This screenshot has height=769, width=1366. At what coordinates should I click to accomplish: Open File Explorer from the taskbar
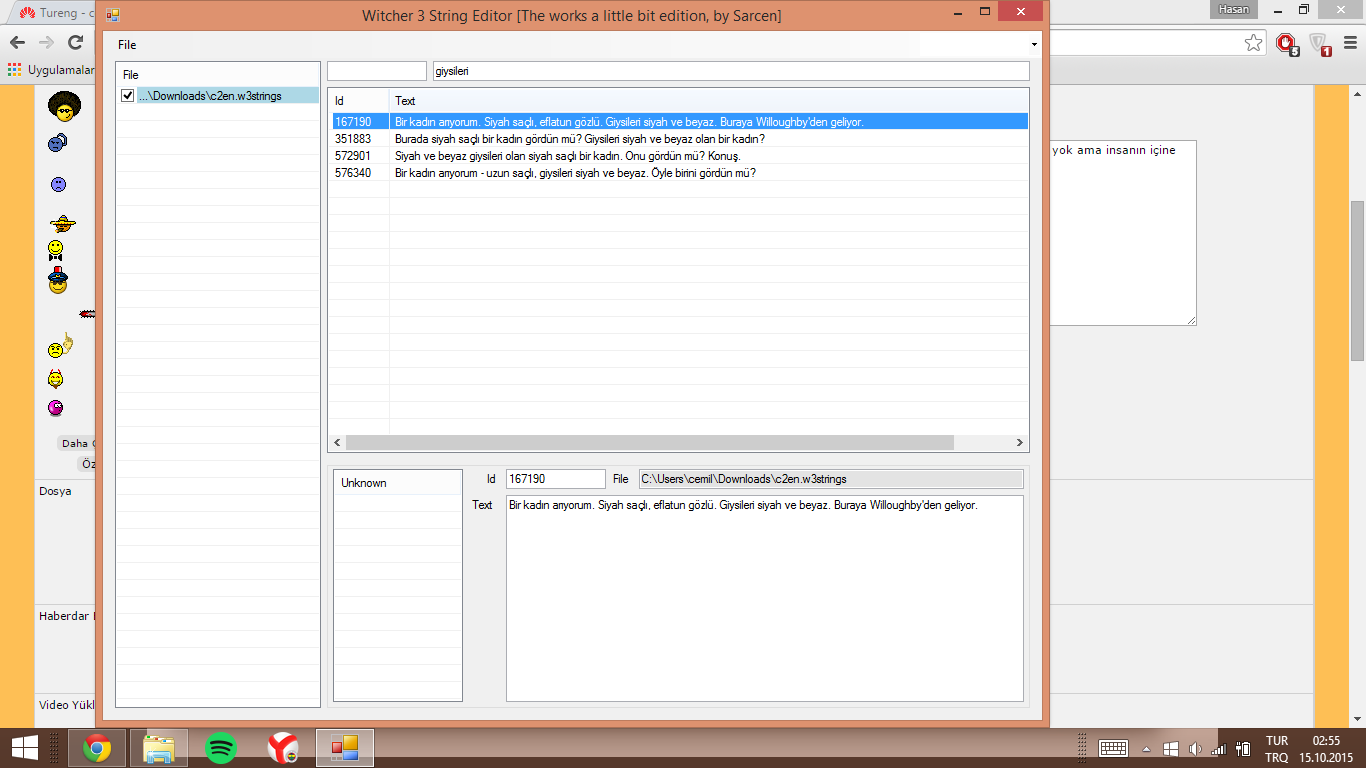pyautogui.click(x=159, y=748)
